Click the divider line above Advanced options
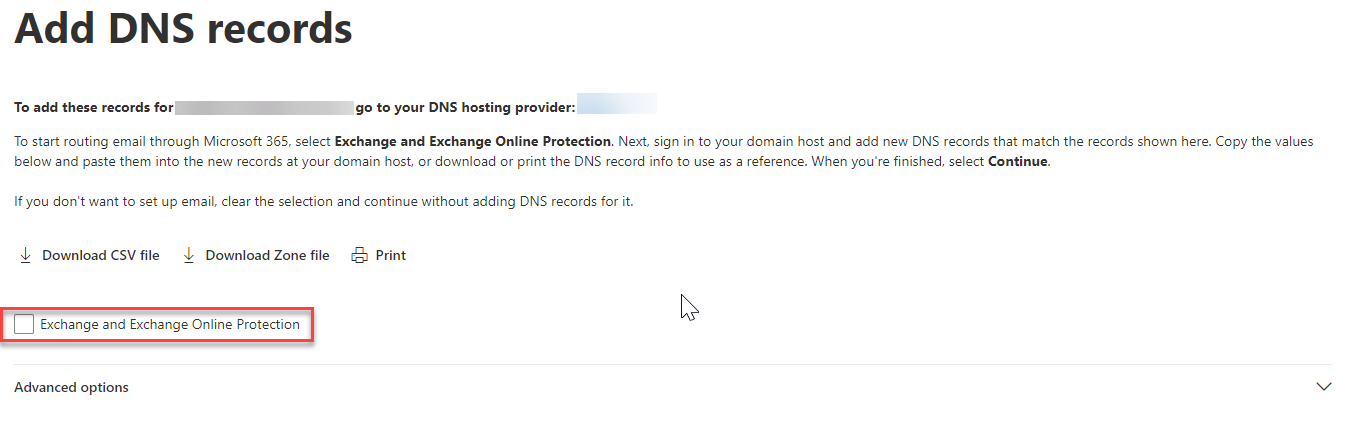This screenshot has height=422, width=1348. pos(673,364)
